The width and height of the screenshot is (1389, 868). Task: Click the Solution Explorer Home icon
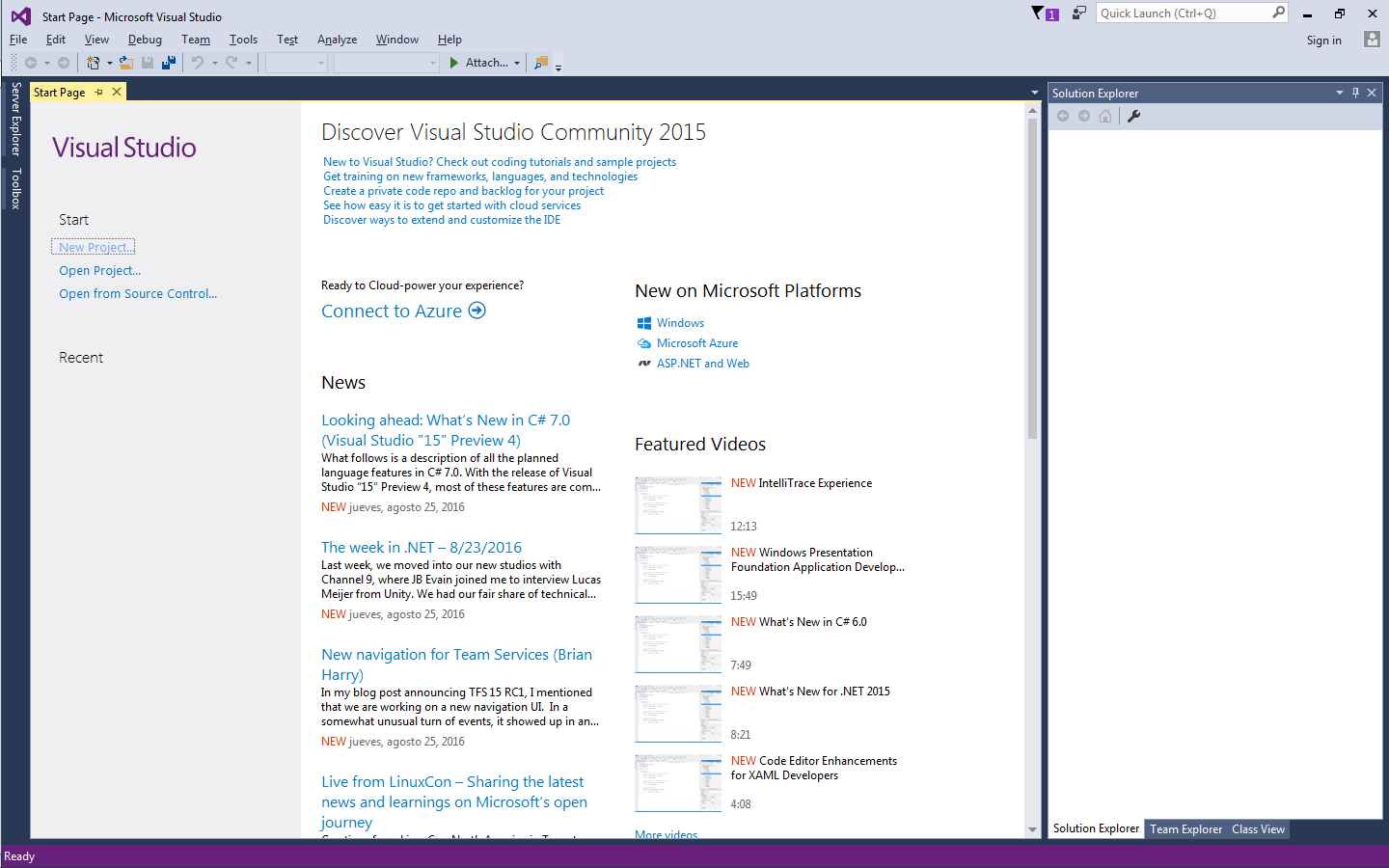point(1105,116)
